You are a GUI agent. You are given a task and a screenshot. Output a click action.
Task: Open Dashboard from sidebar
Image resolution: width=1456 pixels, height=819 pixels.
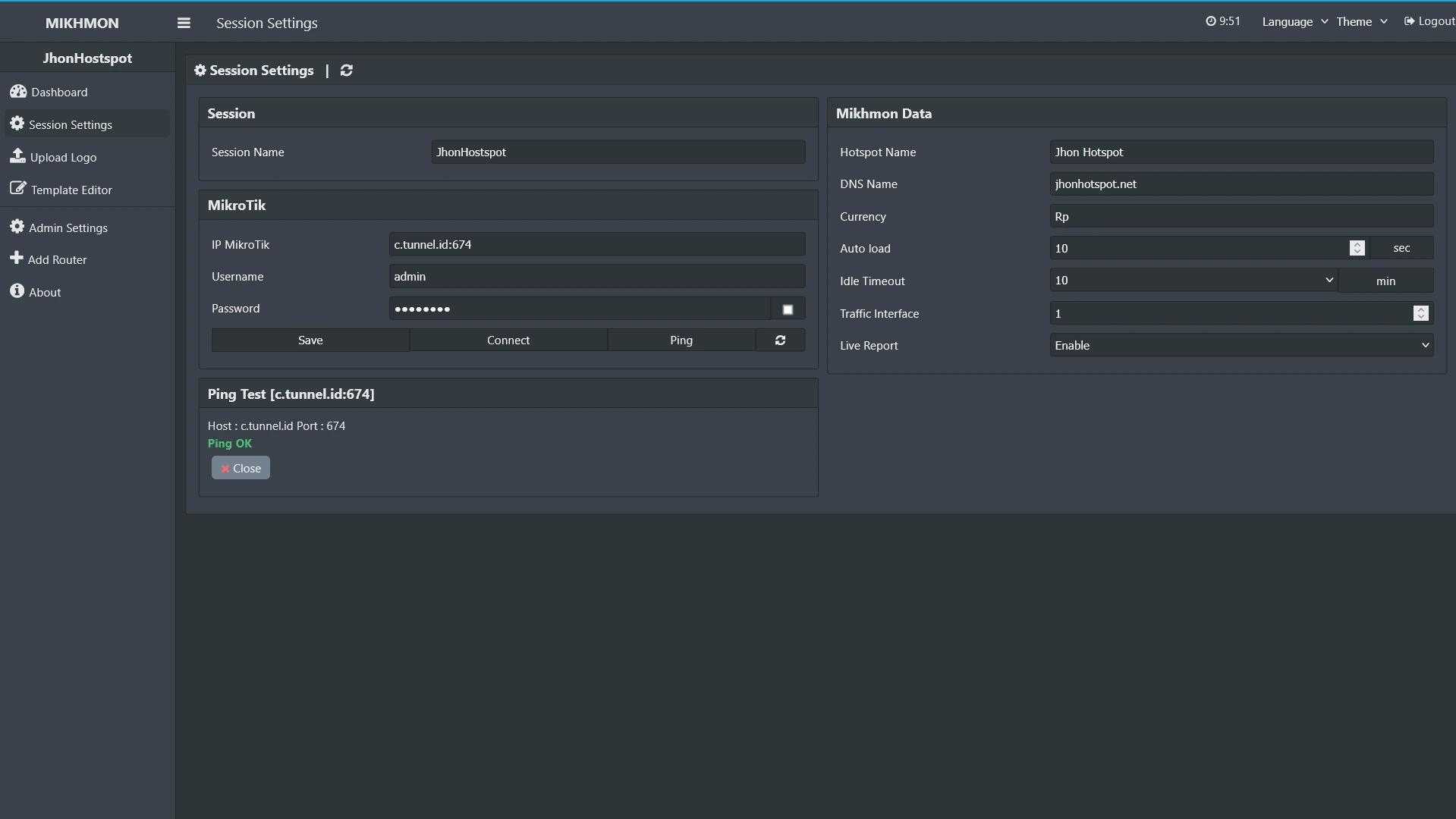[x=87, y=92]
